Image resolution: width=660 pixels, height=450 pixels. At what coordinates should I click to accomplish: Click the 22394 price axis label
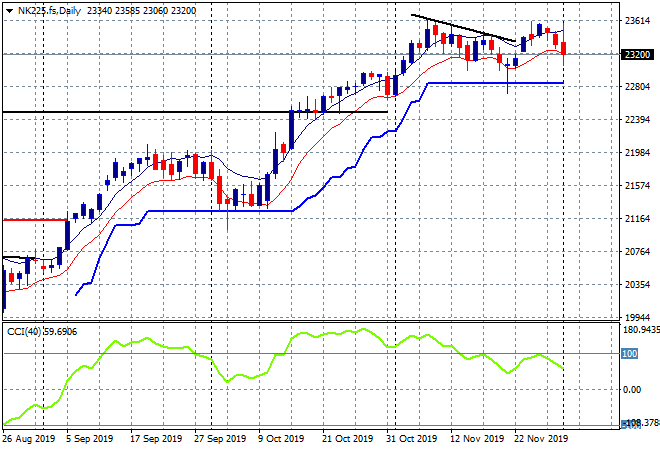(637, 120)
